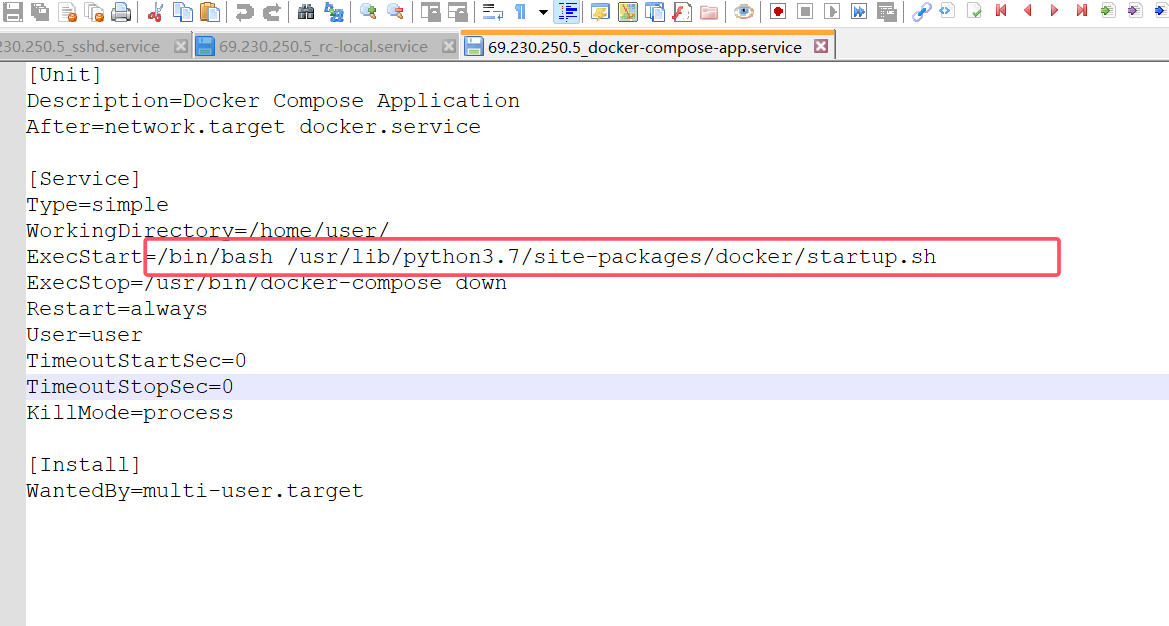
Task: Undo the last edit
Action: 245,11
